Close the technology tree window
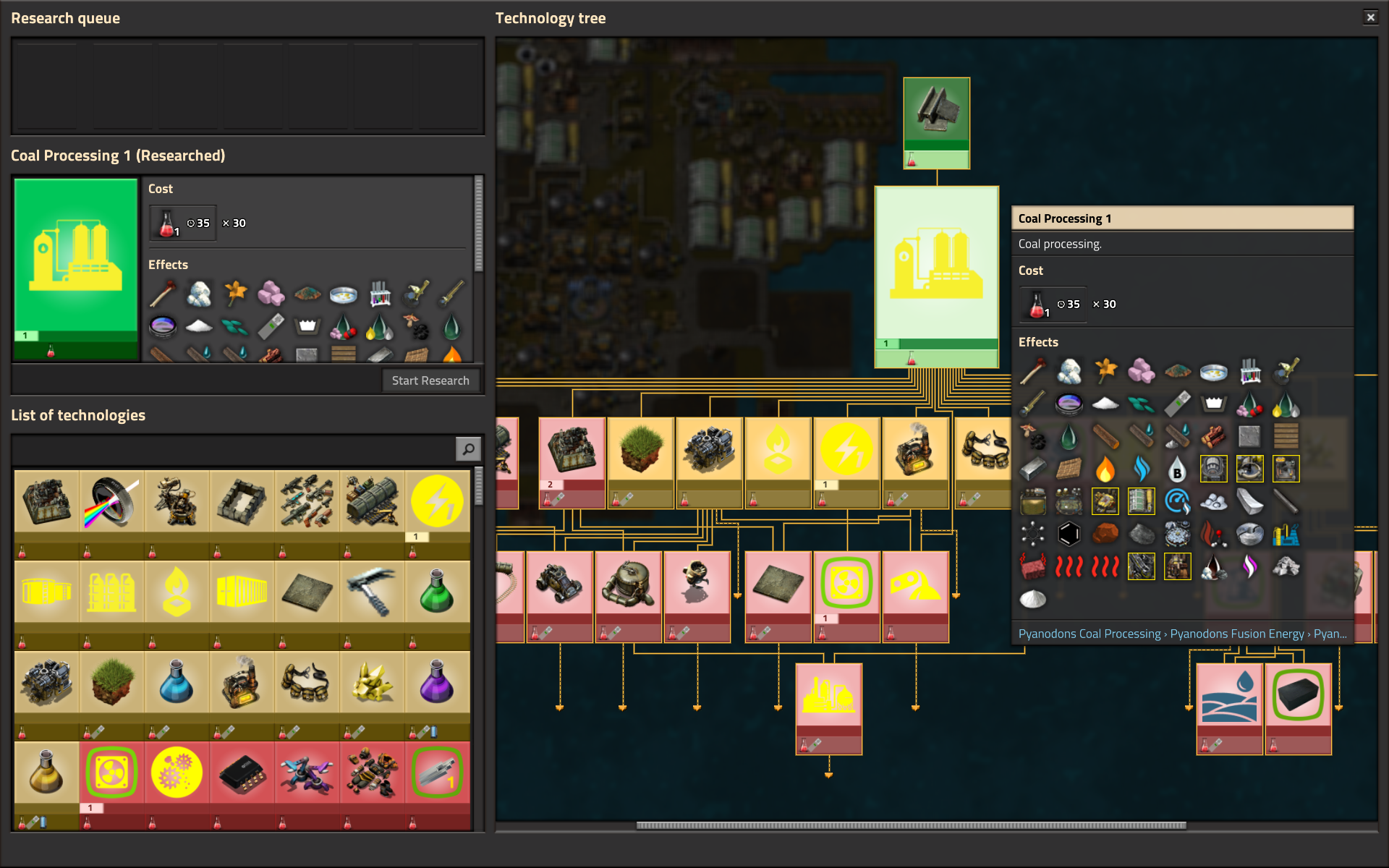1389x868 pixels. point(1370,17)
